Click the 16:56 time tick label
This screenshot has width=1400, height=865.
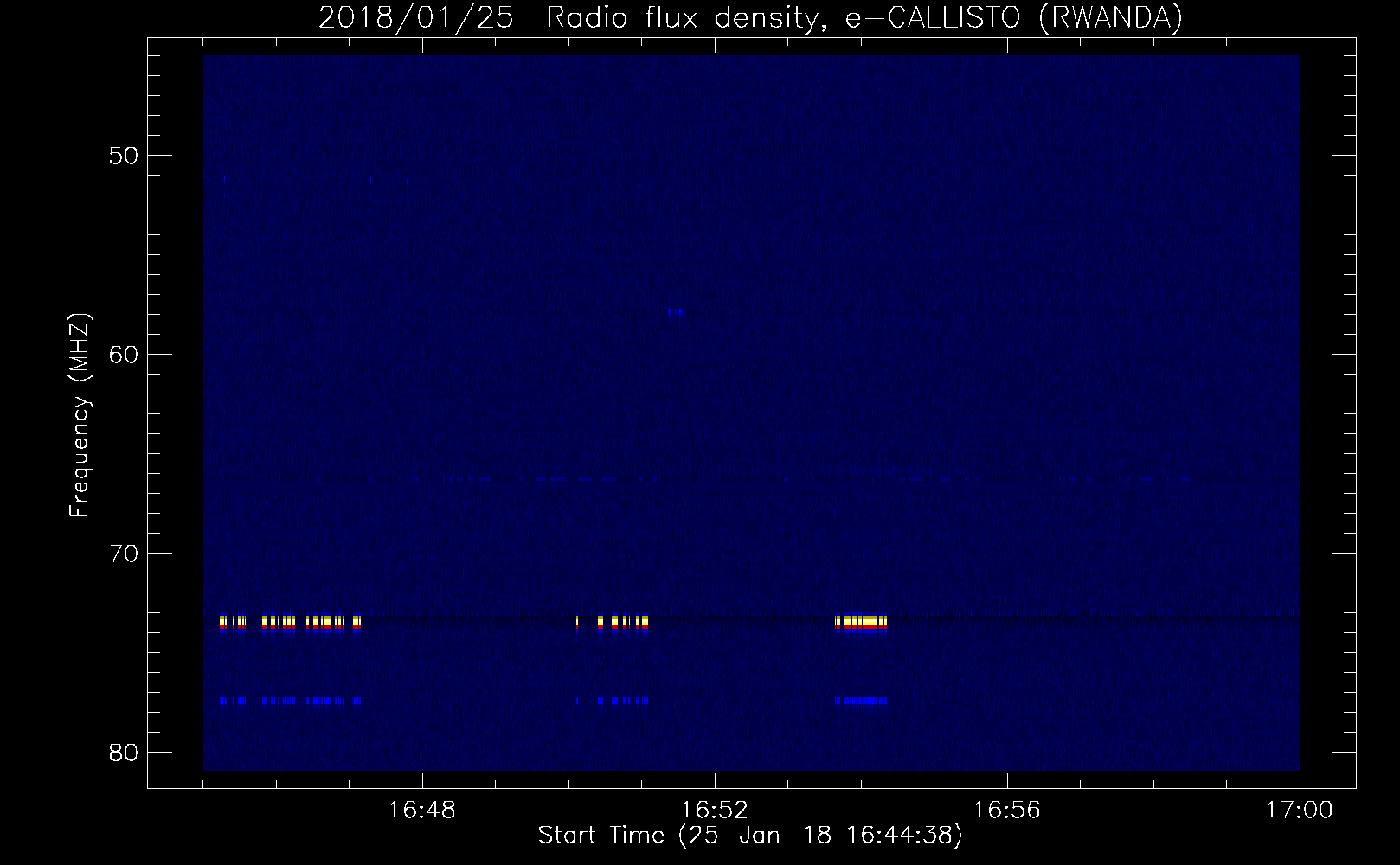[1007, 811]
